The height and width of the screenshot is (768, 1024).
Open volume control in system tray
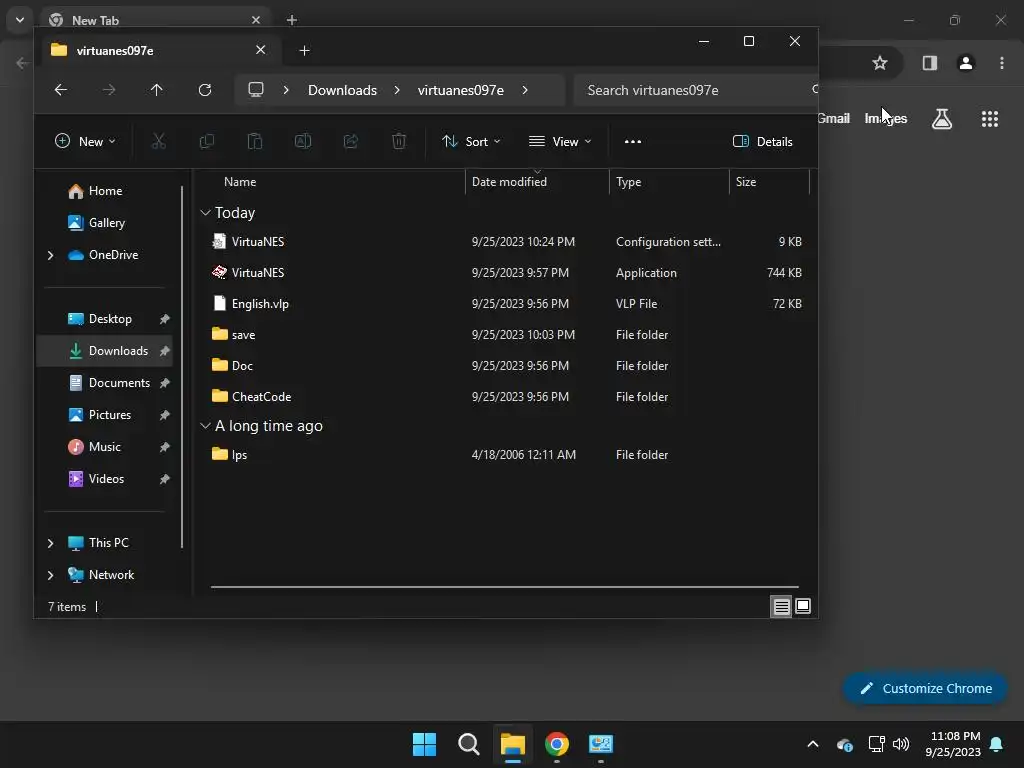pyautogui.click(x=901, y=744)
